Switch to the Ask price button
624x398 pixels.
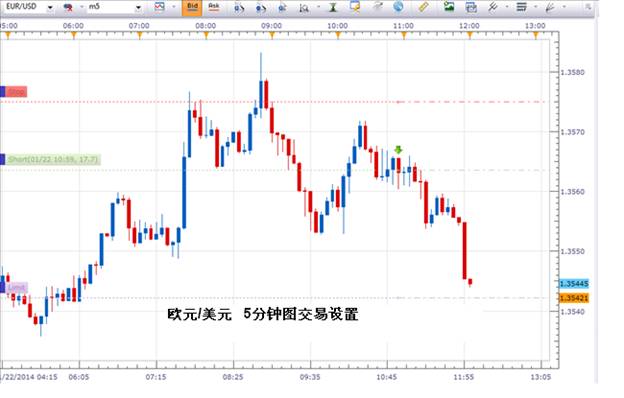coord(214,7)
